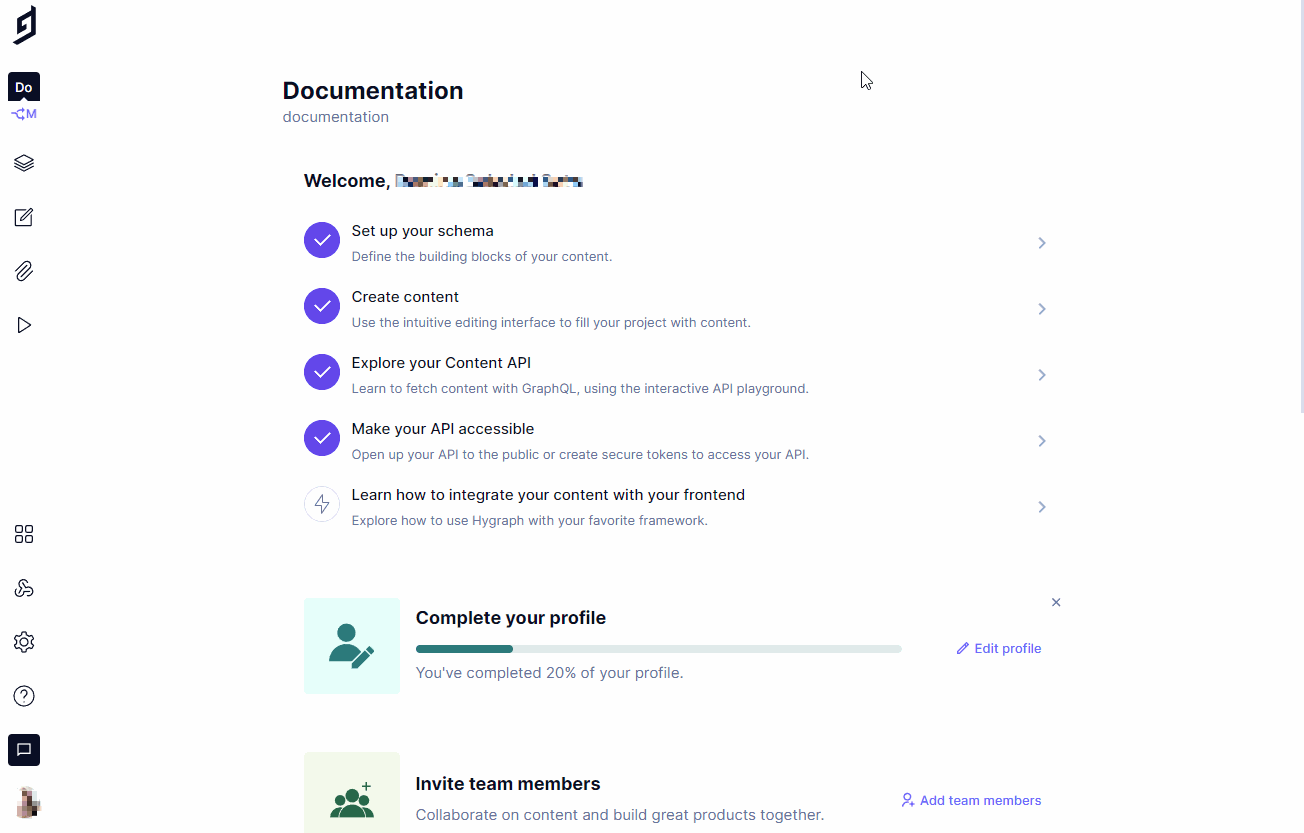Image resolution: width=1304 pixels, height=833 pixels.
Task: Open the Assets section via the paperclip icon
Action: click(24, 271)
